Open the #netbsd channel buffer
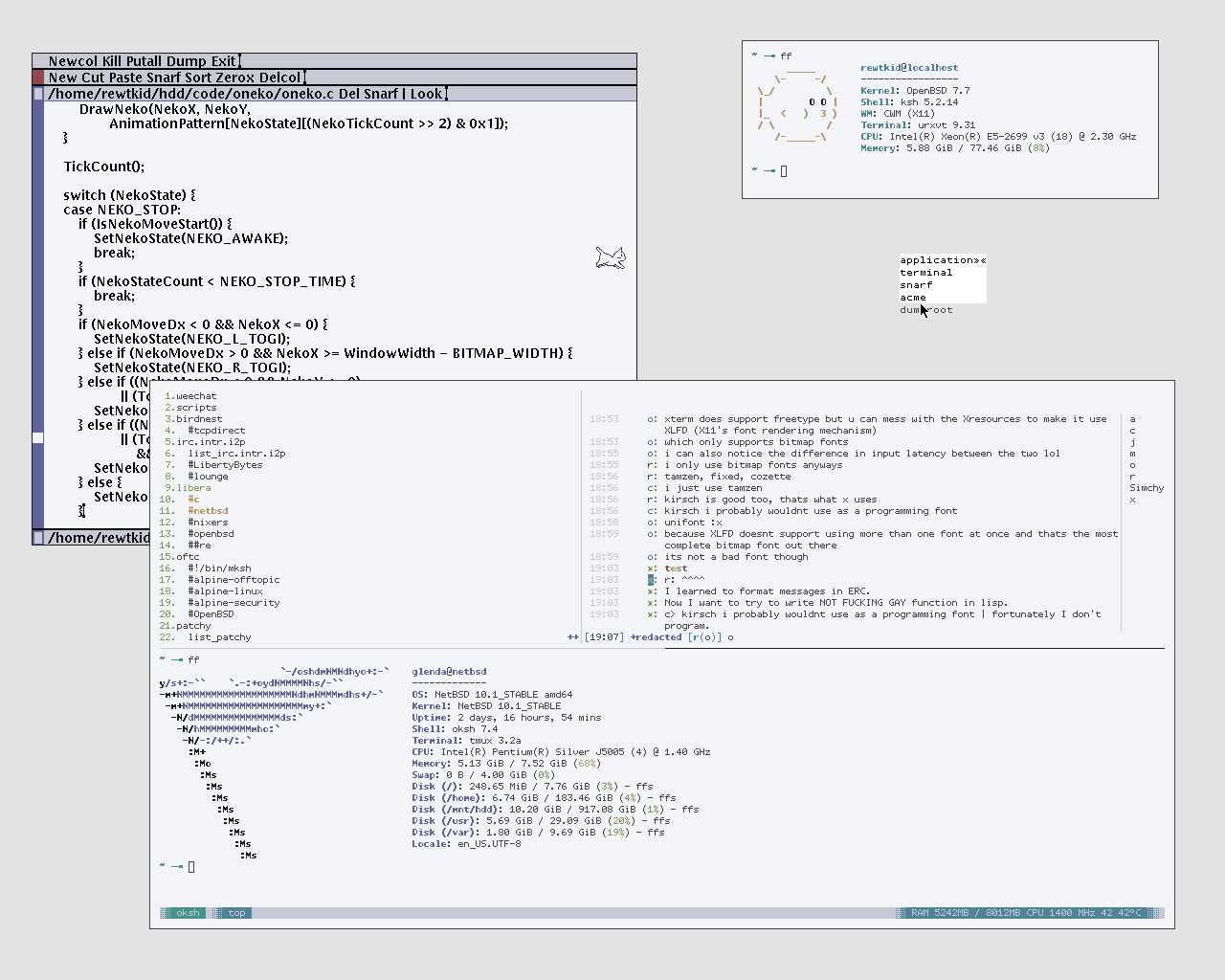 click(208, 511)
